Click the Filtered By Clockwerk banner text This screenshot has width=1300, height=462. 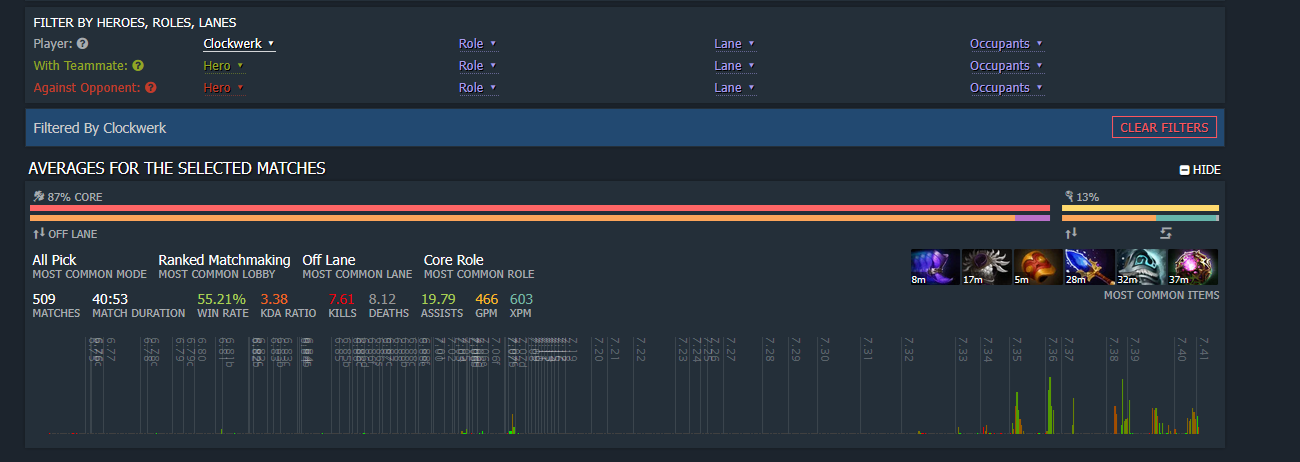coord(100,128)
